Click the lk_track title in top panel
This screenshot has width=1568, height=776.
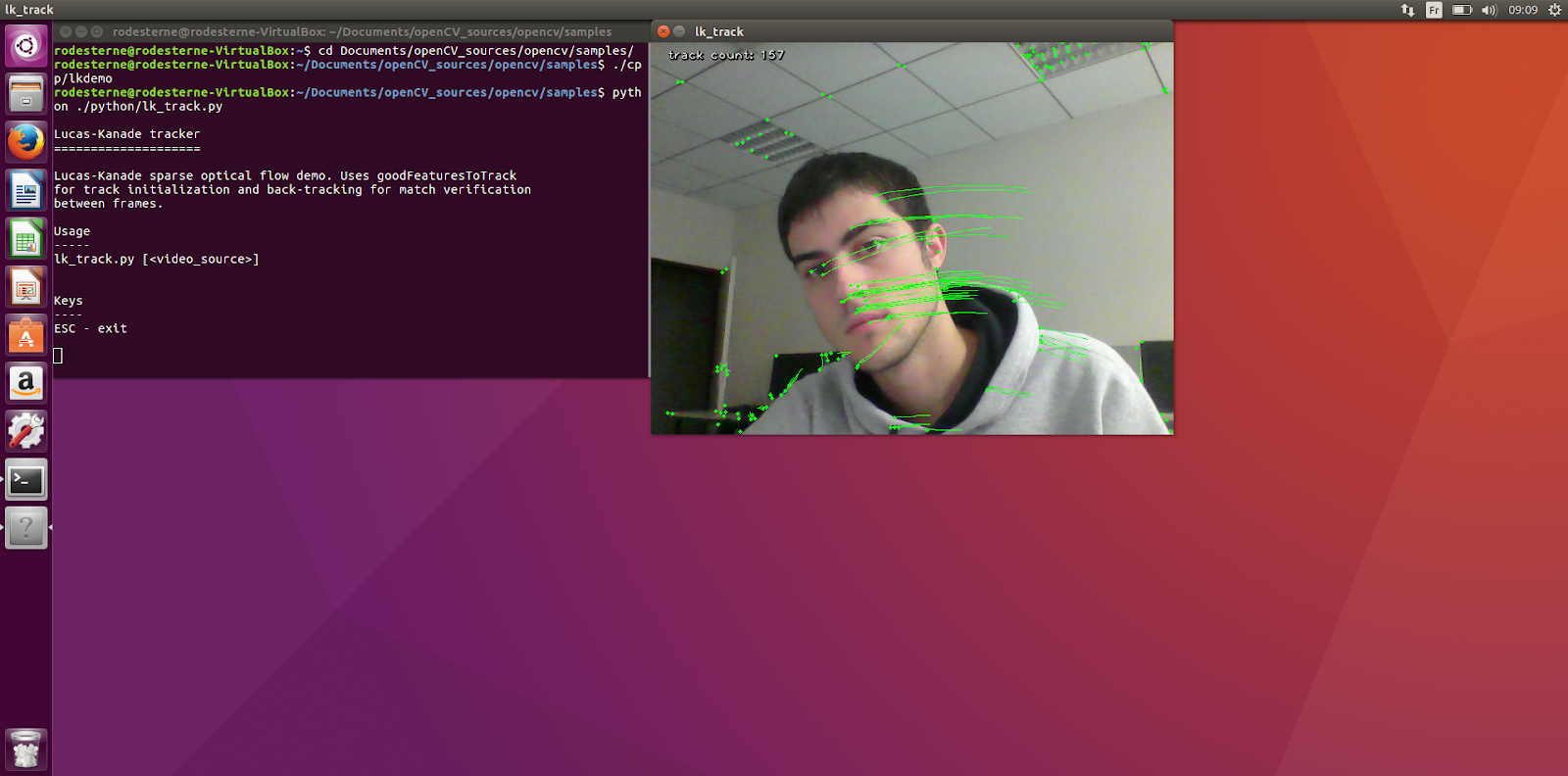point(29,10)
